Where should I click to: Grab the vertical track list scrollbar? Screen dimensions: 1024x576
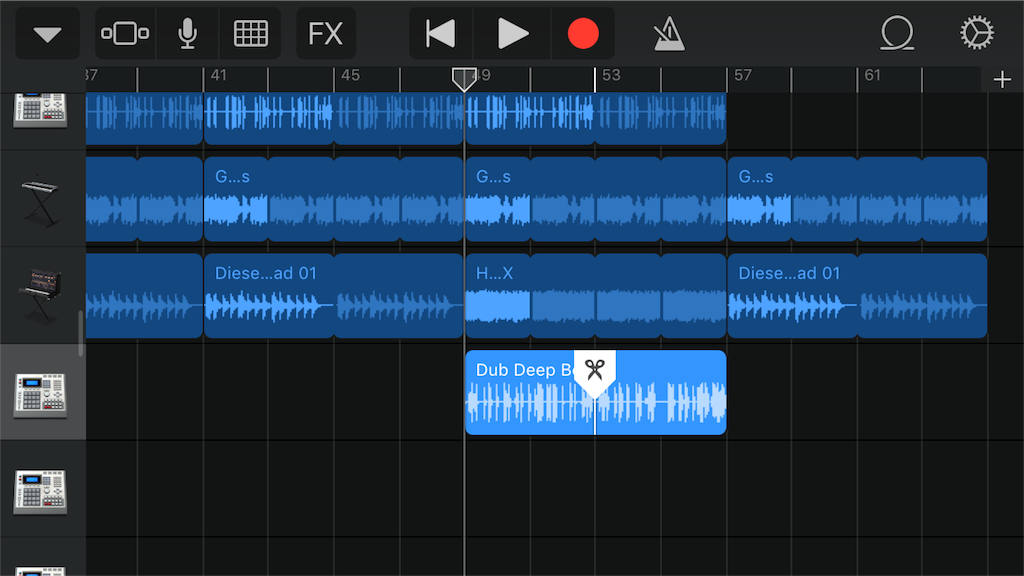[x=81, y=334]
